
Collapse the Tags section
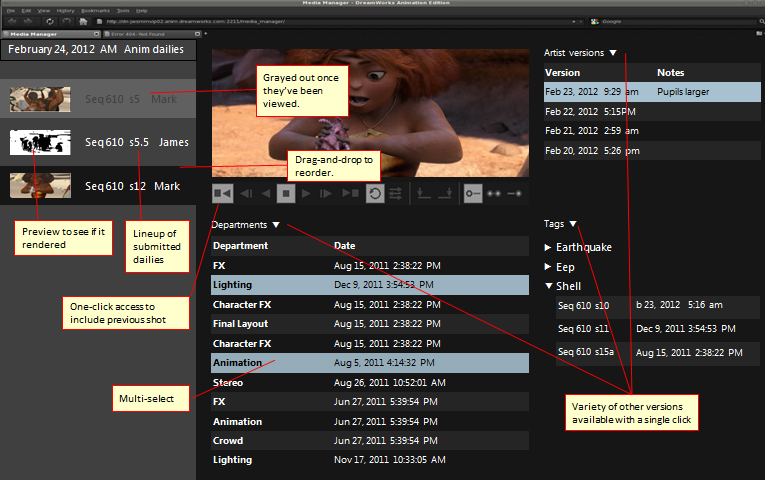[x=573, y=224]
